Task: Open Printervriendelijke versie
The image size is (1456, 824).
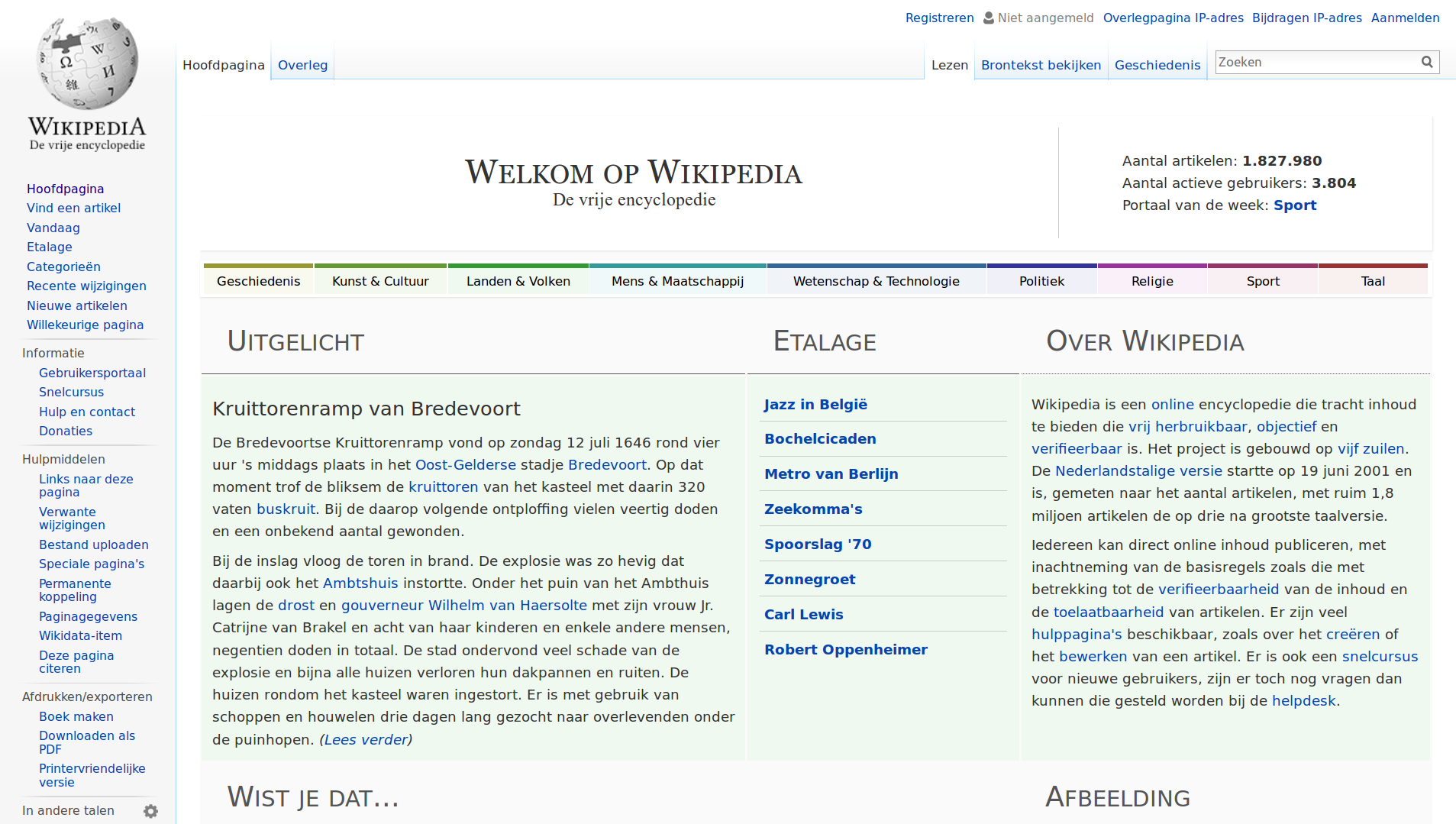Action: point(92,775)
